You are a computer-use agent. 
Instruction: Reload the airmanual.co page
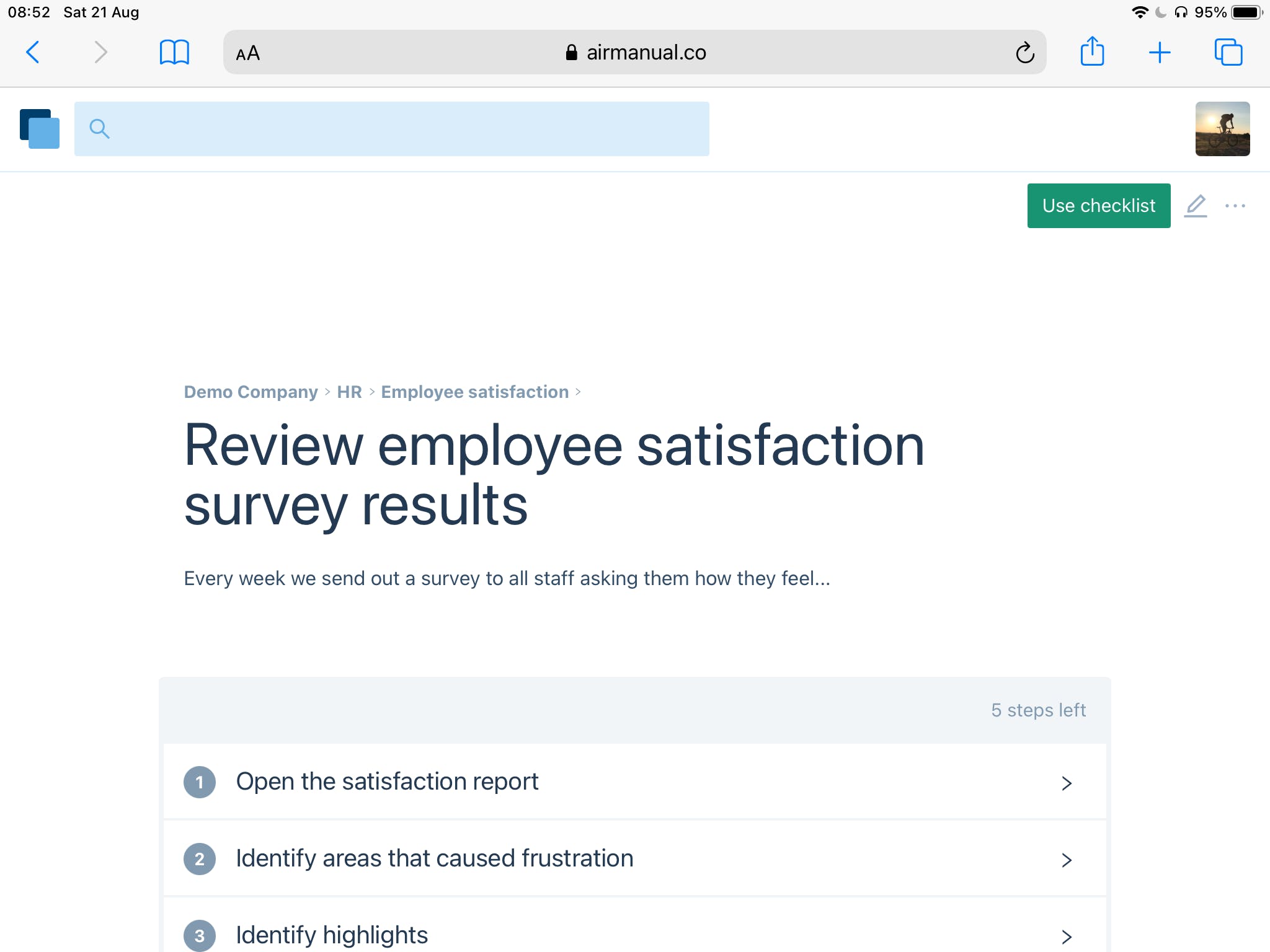tap(1024, 53)
